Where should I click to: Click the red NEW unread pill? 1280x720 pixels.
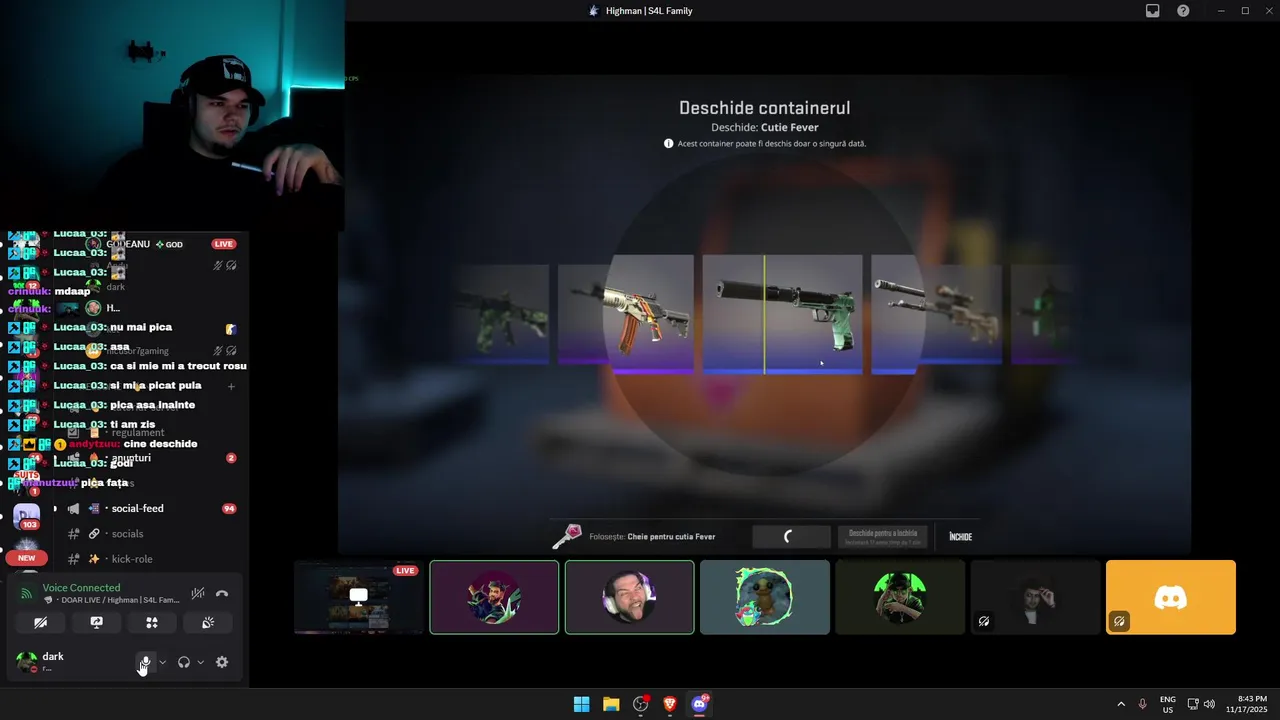pos(27,558)
